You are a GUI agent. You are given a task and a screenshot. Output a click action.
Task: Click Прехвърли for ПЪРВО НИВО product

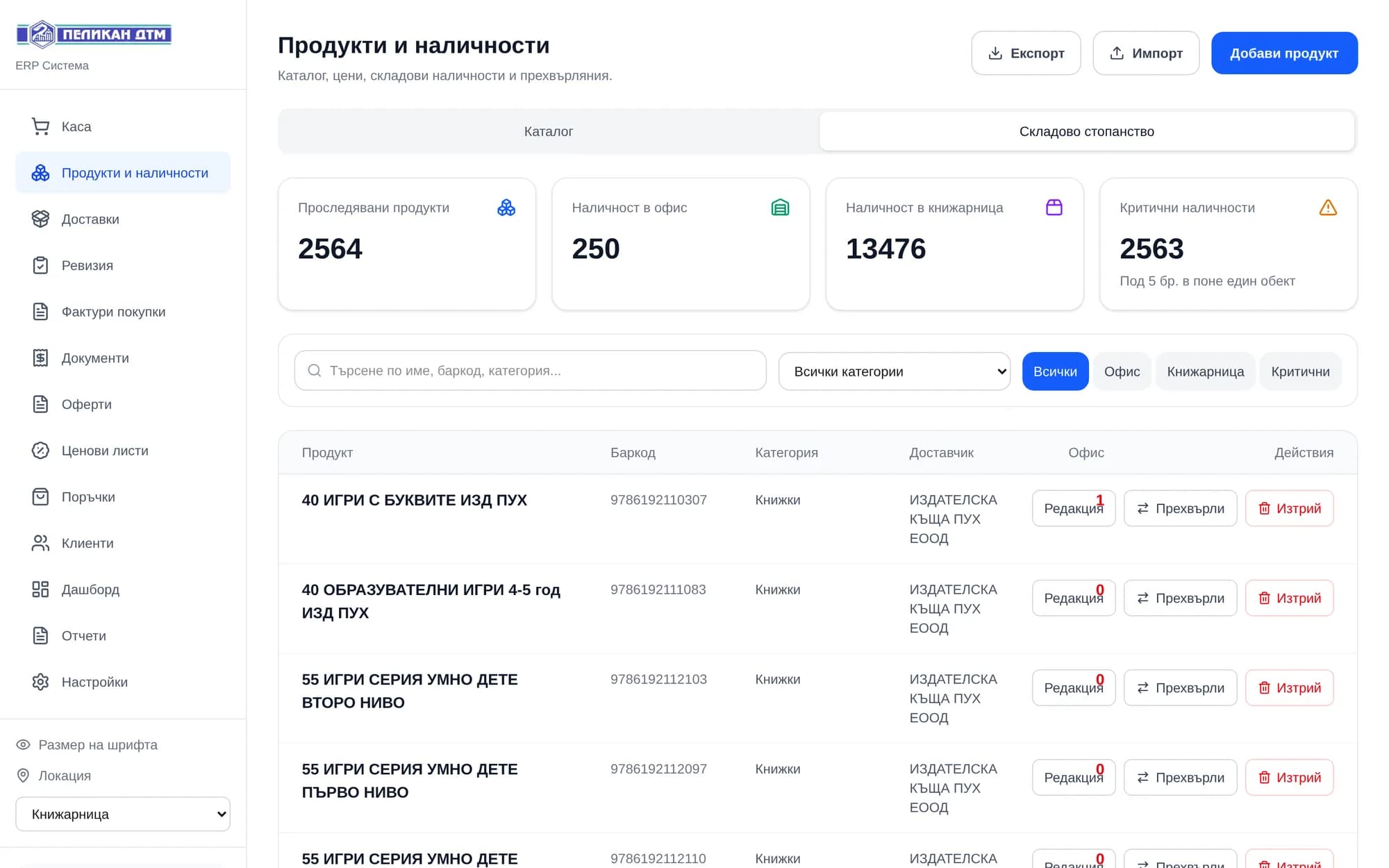pos(1180,777)
